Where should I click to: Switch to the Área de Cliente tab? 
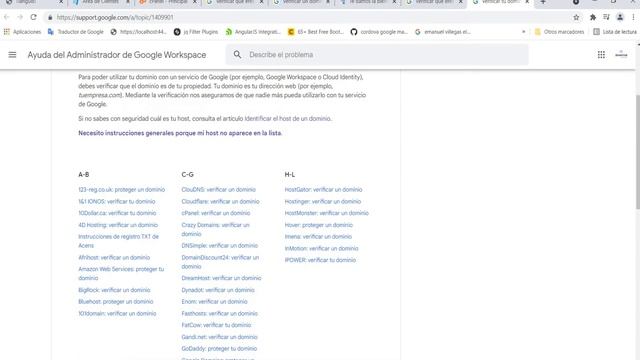[101, 2]
